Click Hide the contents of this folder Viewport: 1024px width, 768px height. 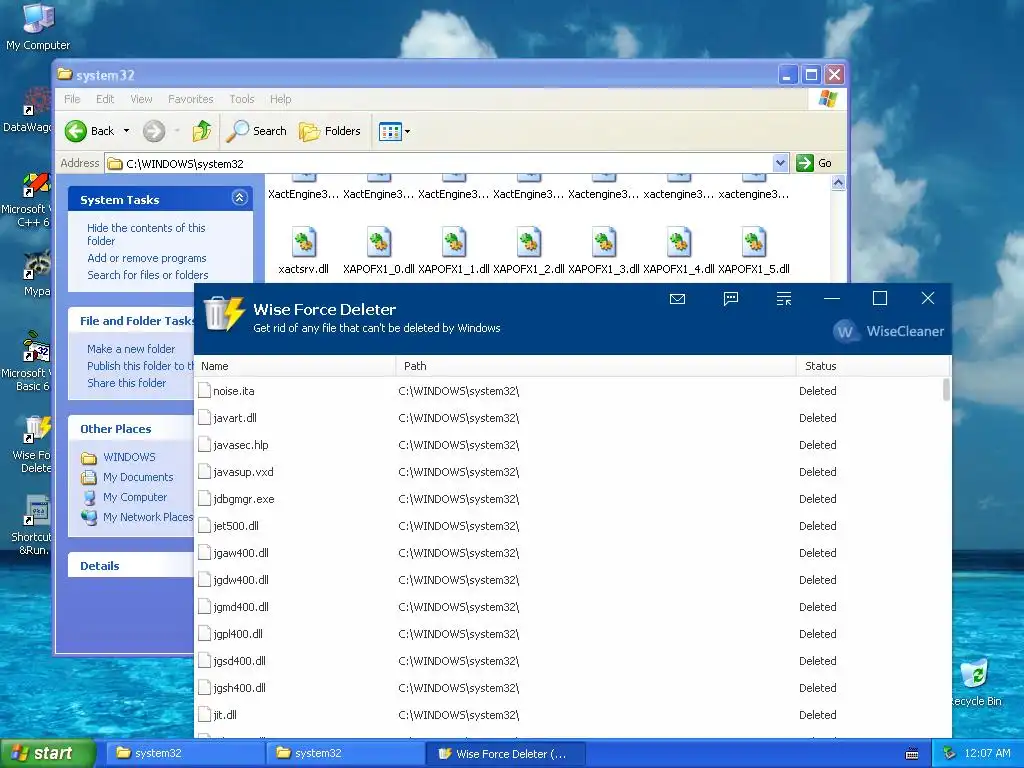[146, 234]
